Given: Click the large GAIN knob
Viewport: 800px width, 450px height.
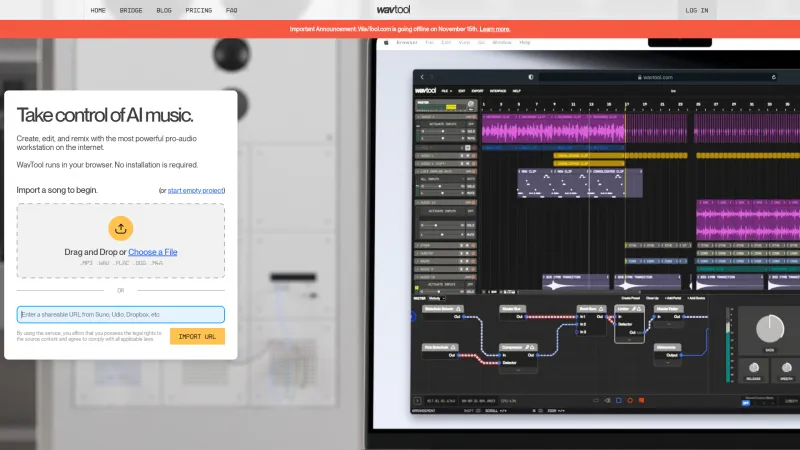Looking at the screenshot, I should (770, 329).
